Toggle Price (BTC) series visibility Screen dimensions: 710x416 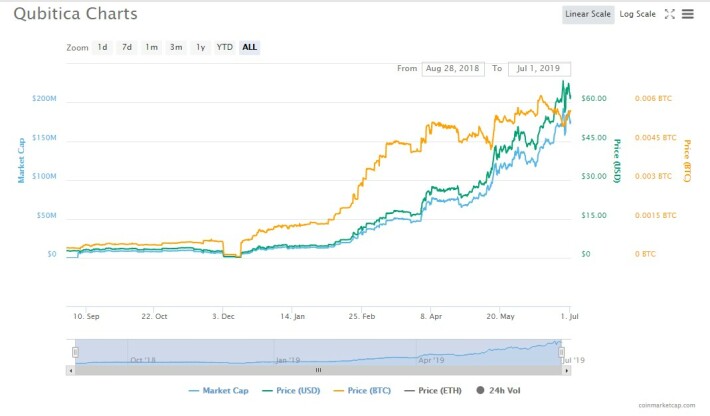362,390
